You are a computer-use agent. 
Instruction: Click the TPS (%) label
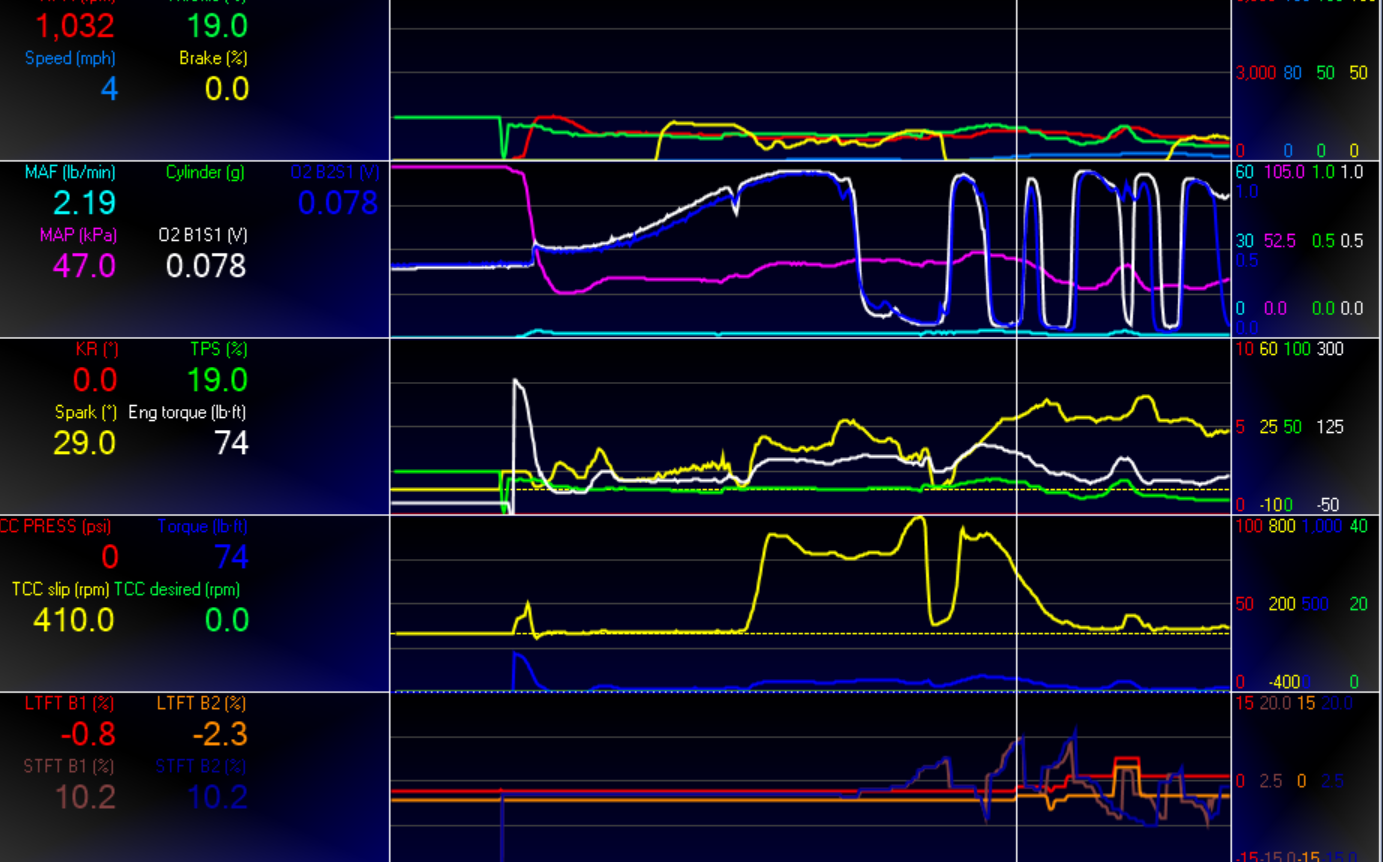click(x=219, y=349)
